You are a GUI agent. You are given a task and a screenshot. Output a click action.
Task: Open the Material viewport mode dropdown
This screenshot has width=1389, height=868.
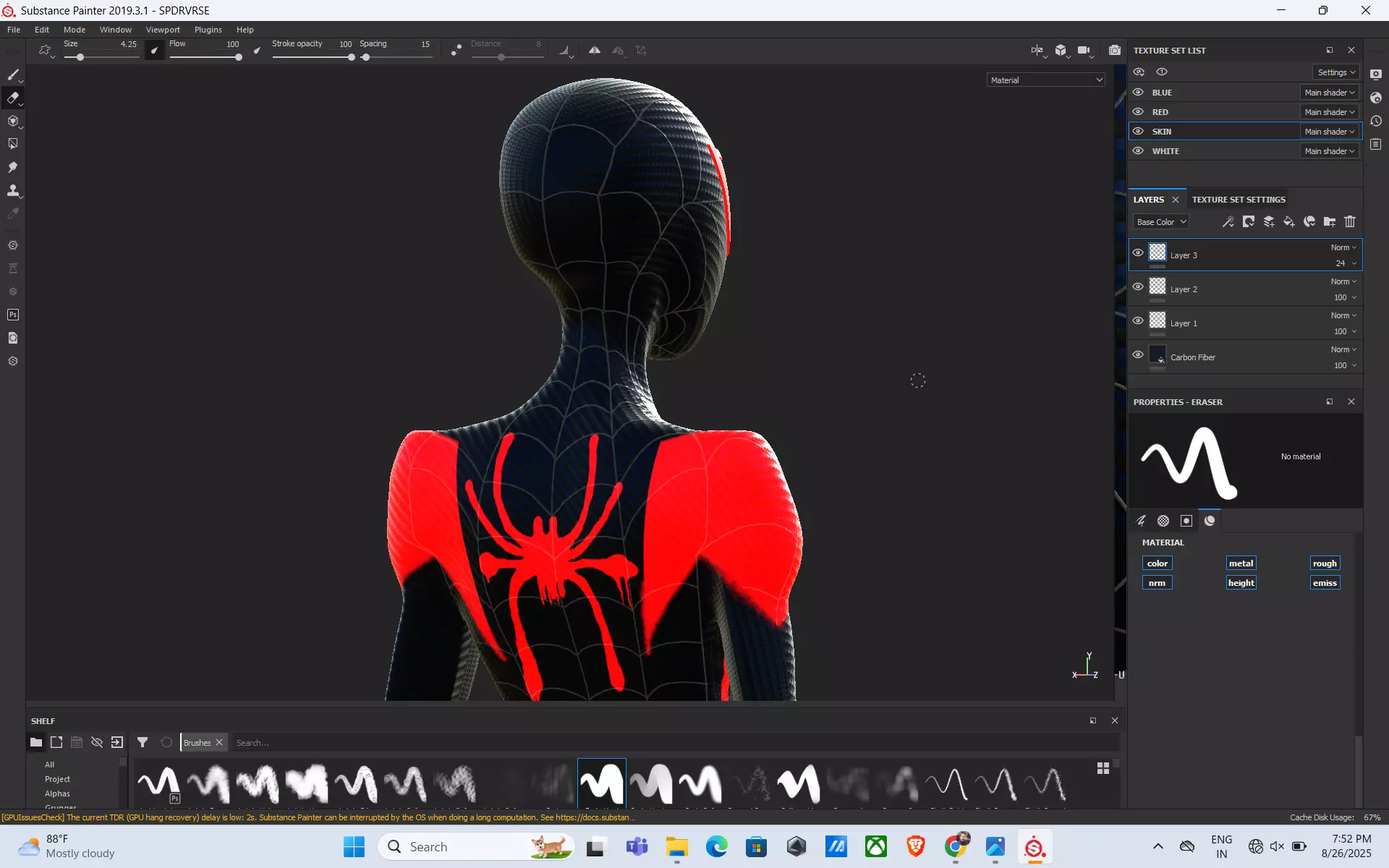click(x=1046, y=80)
